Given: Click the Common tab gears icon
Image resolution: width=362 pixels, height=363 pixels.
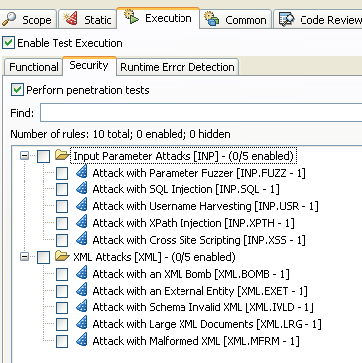Looking at the screenshot, I should 212,19.
